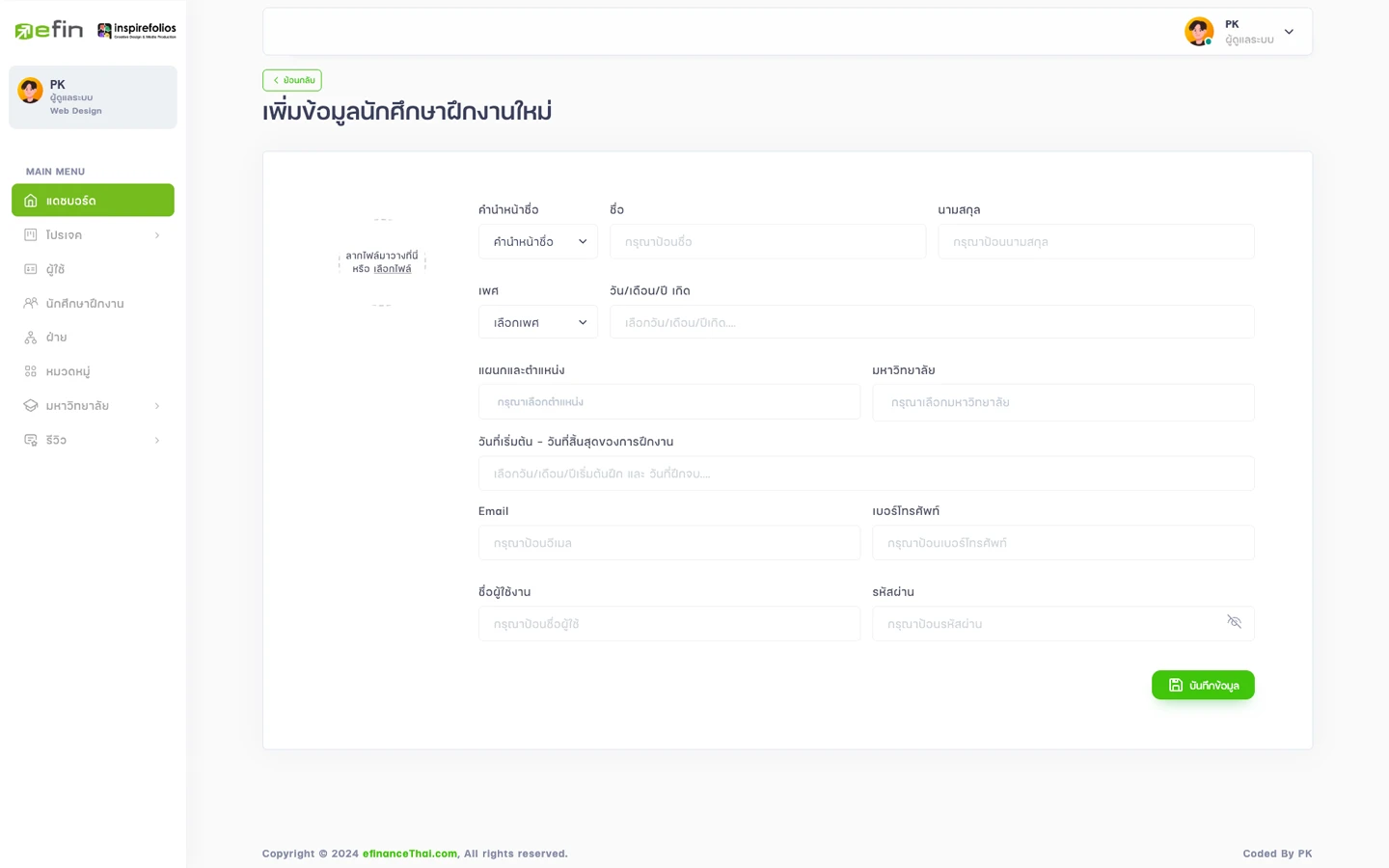This screenshot has width=1389, height=868.
Task: Click the home icon beside แดชบอร์ด
Action: [x=31, y=201]
